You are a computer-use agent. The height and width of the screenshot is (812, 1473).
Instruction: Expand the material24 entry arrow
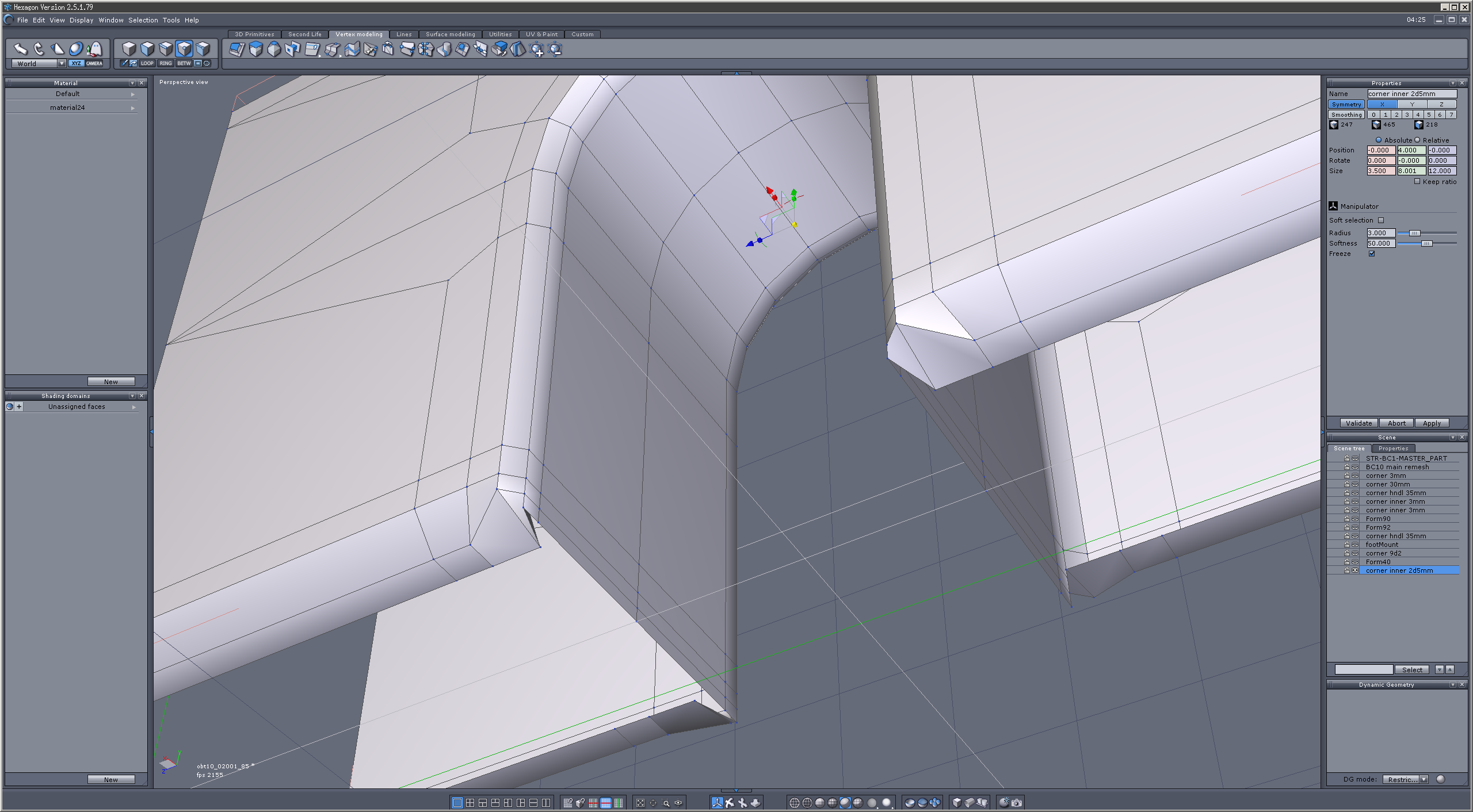133,108
